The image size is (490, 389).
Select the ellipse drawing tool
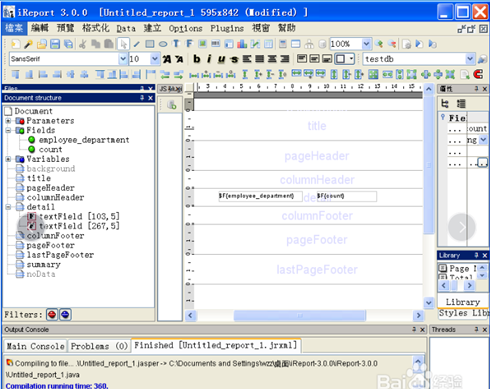(163, 44)
